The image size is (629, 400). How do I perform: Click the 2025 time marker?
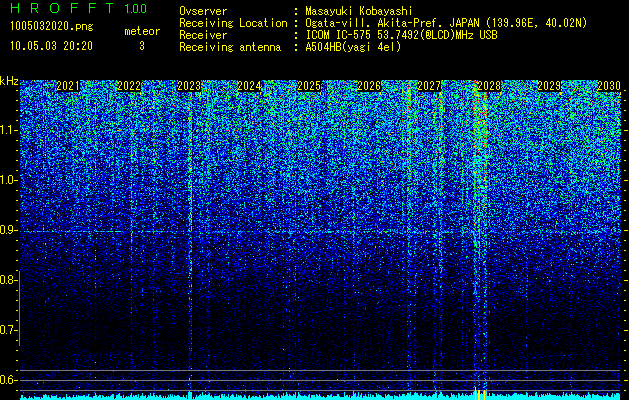309,86
